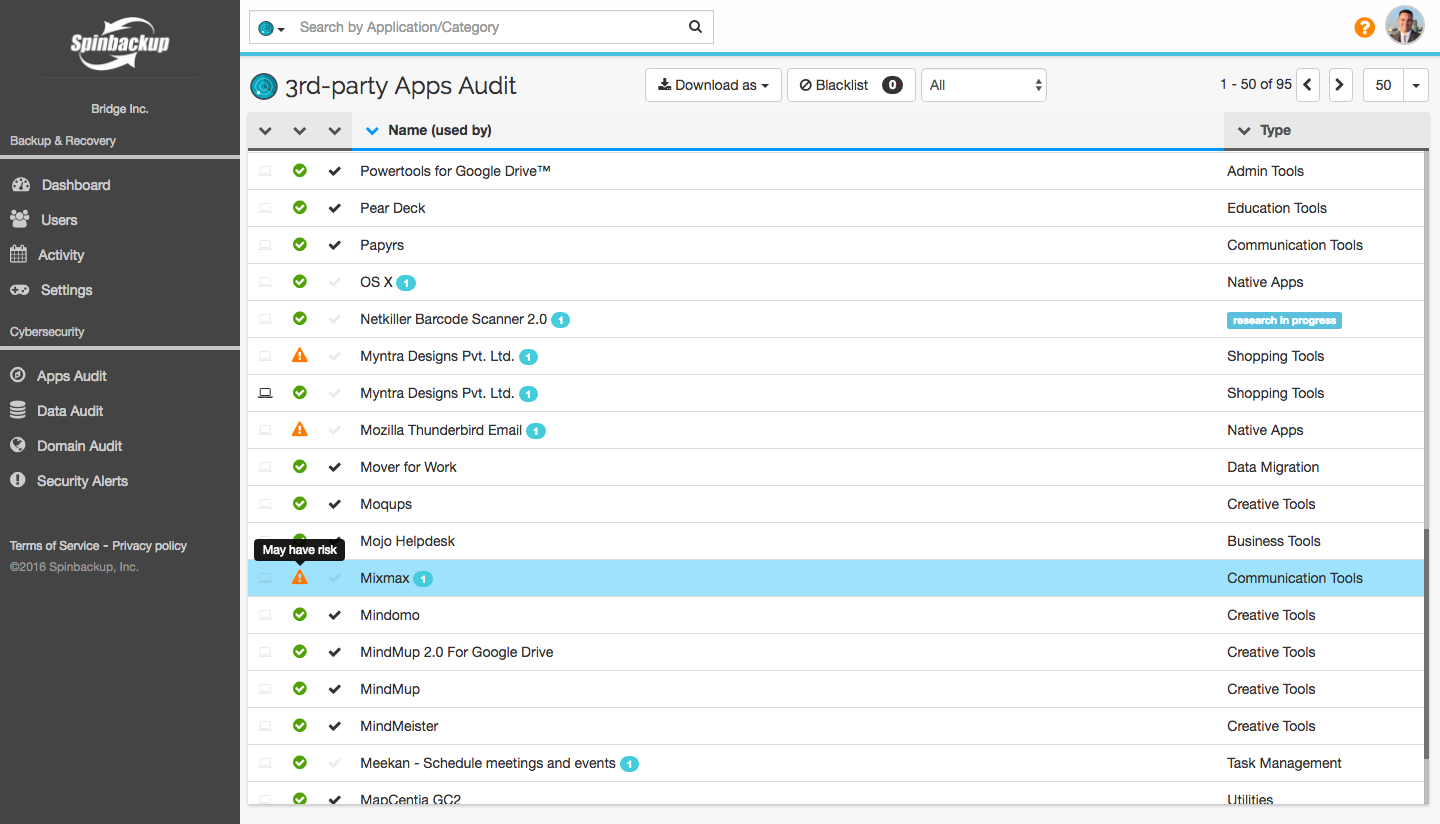This screenshot has width=1440, height=824.
Task: Click the green status icon for Pear Deck
Action: (x=300, y=208)
